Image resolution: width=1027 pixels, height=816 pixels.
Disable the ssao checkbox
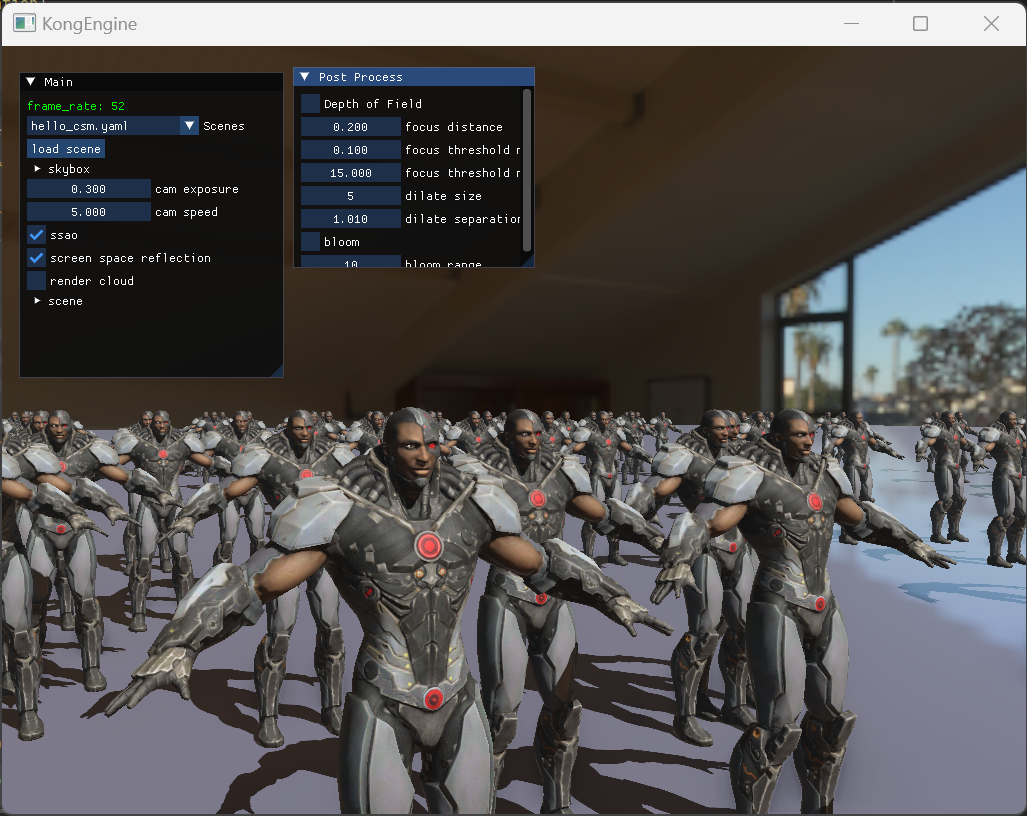point(36,234)
